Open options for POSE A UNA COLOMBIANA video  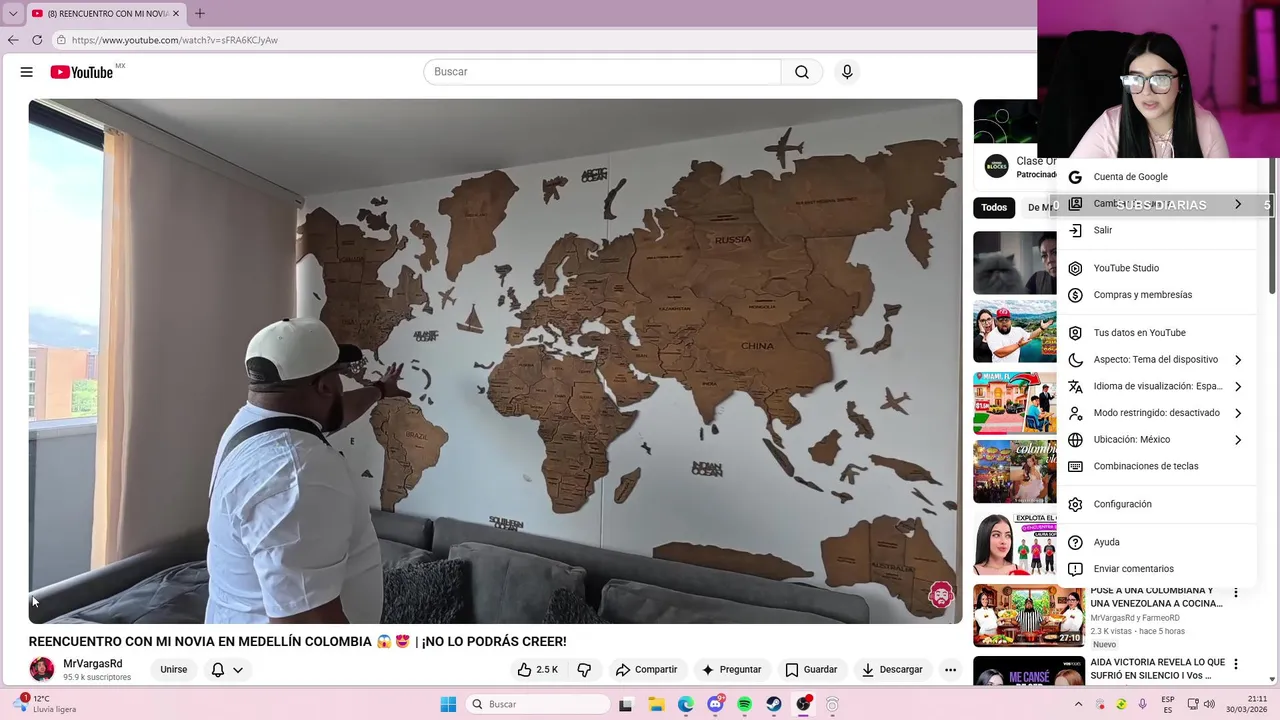[1236, 593]
